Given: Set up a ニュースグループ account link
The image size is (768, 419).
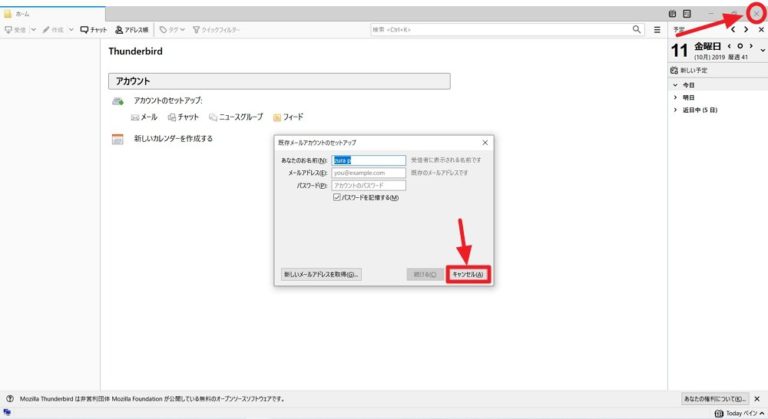Looking at the screenshot, I should (236, 117).
